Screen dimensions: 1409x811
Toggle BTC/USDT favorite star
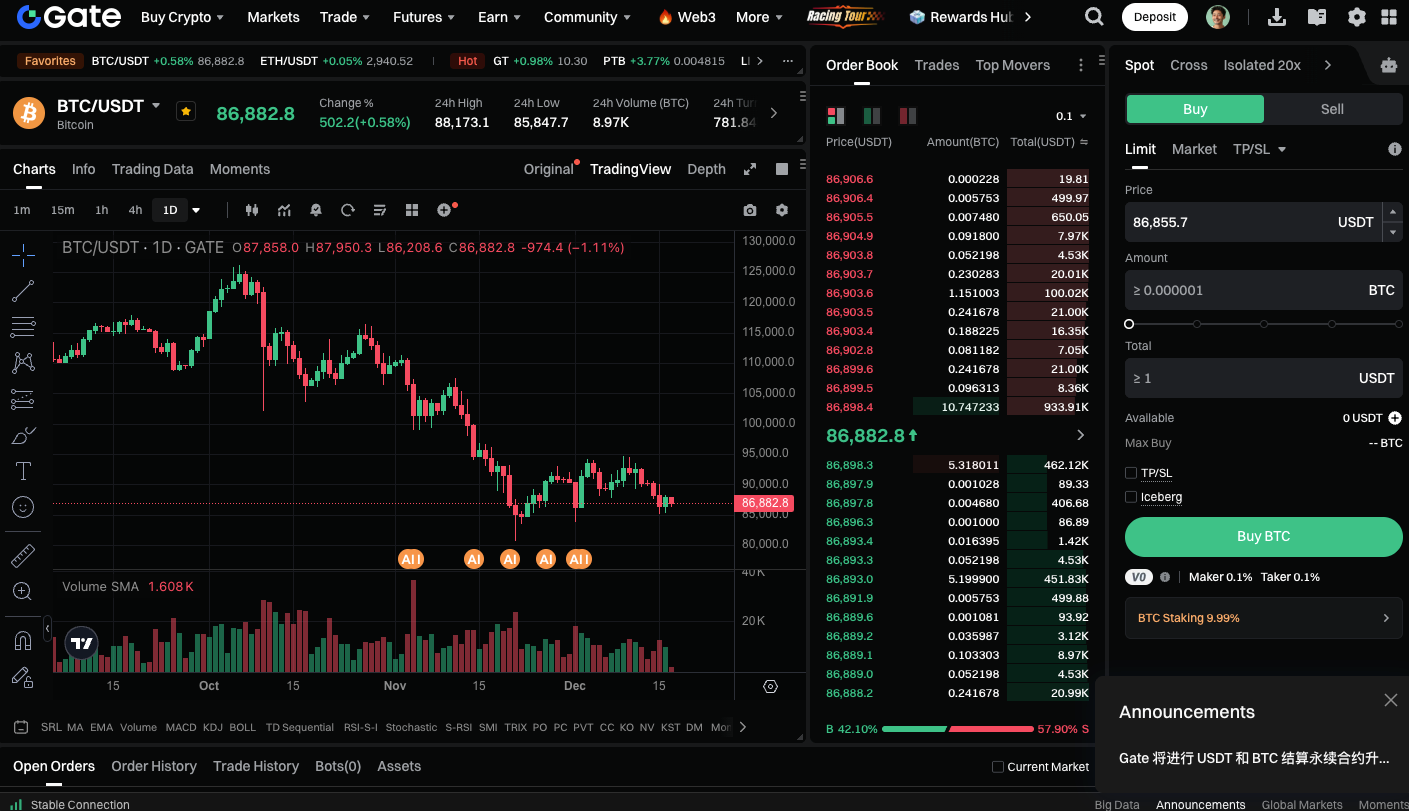coord(186,111)
